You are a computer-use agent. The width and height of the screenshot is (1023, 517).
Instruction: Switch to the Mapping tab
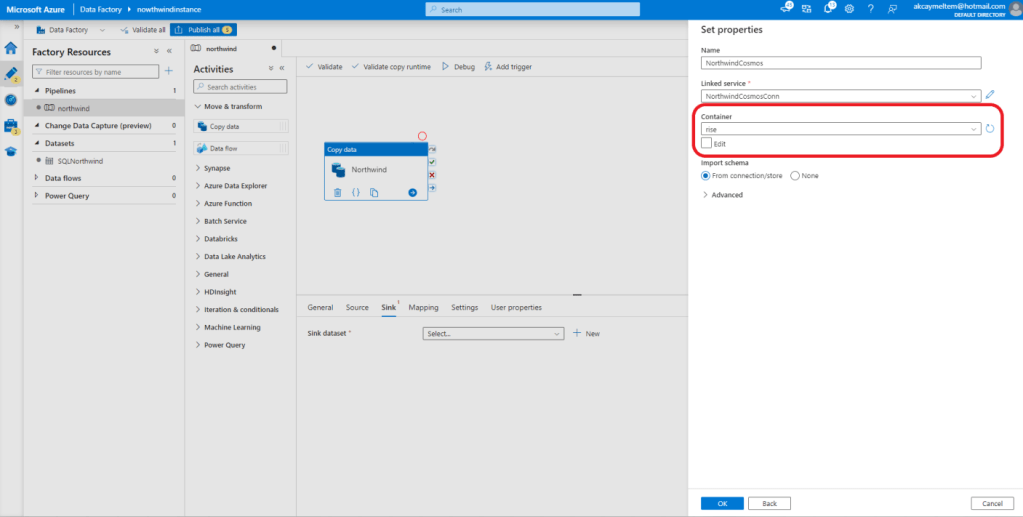(x=423, y=307)
